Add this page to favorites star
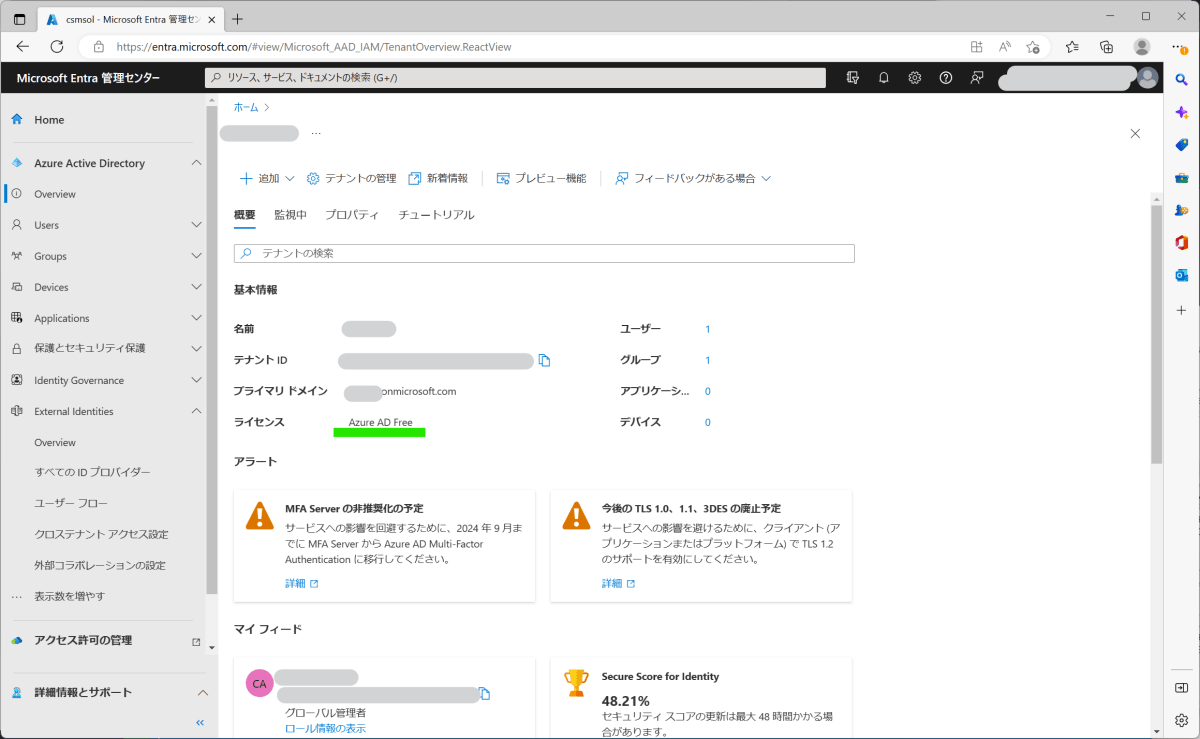Viewport: 1200px width, 739px height. [x=1033, y=46]
